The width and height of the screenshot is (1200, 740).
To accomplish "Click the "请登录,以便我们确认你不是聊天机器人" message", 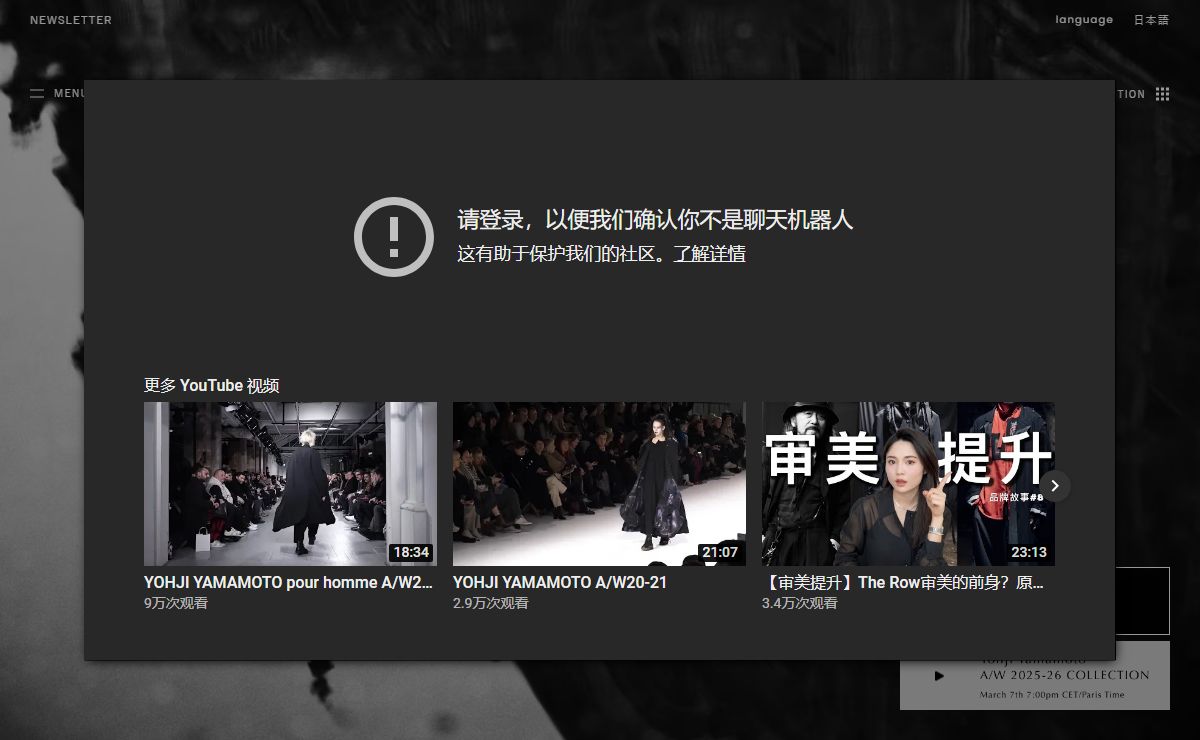I will (655, 220).
